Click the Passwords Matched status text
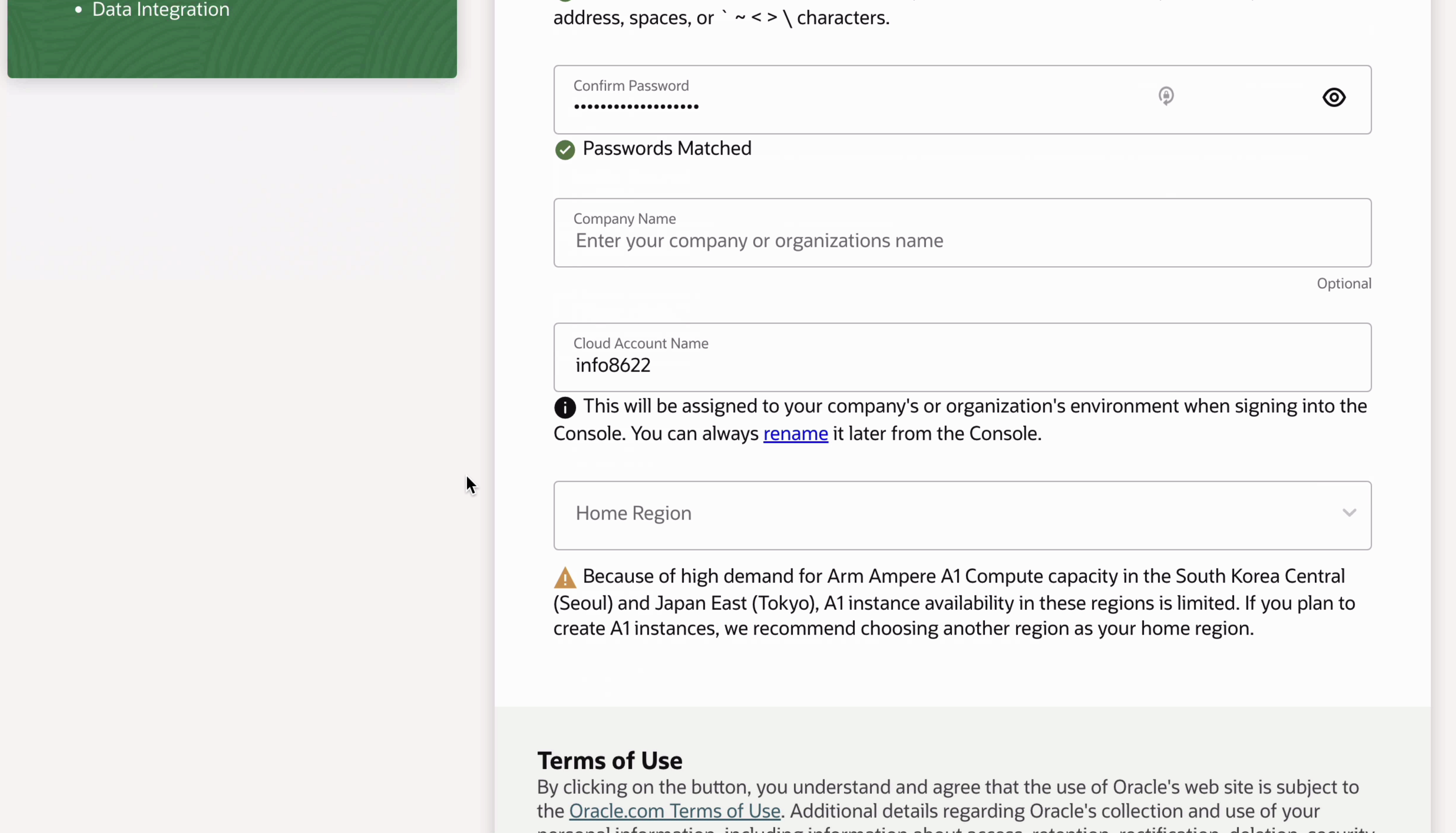This screenshot has height=833, width=1456. pyautogui.click(x=667, y=149)
